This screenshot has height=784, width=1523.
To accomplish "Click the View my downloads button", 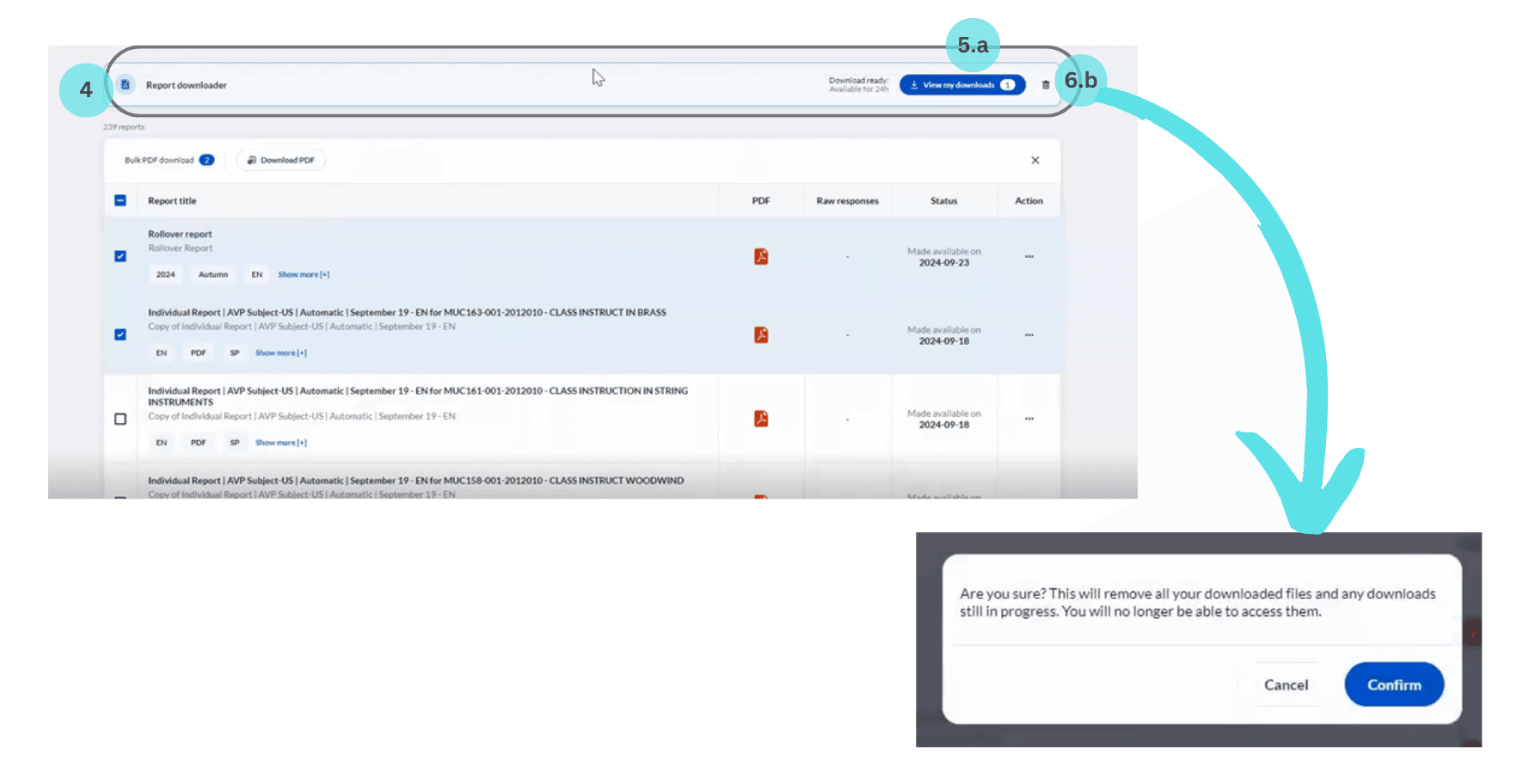I will [961, 85].
